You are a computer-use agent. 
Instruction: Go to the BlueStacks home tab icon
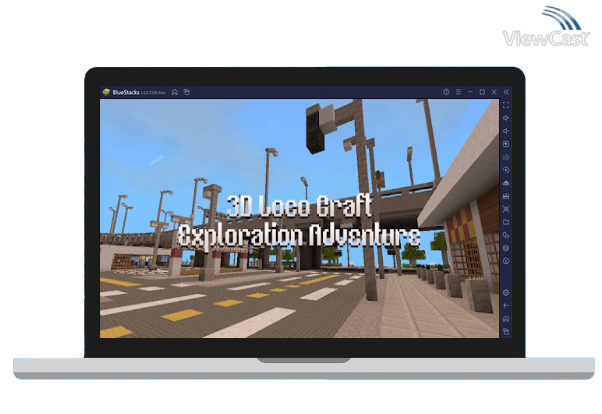(175, 92)
